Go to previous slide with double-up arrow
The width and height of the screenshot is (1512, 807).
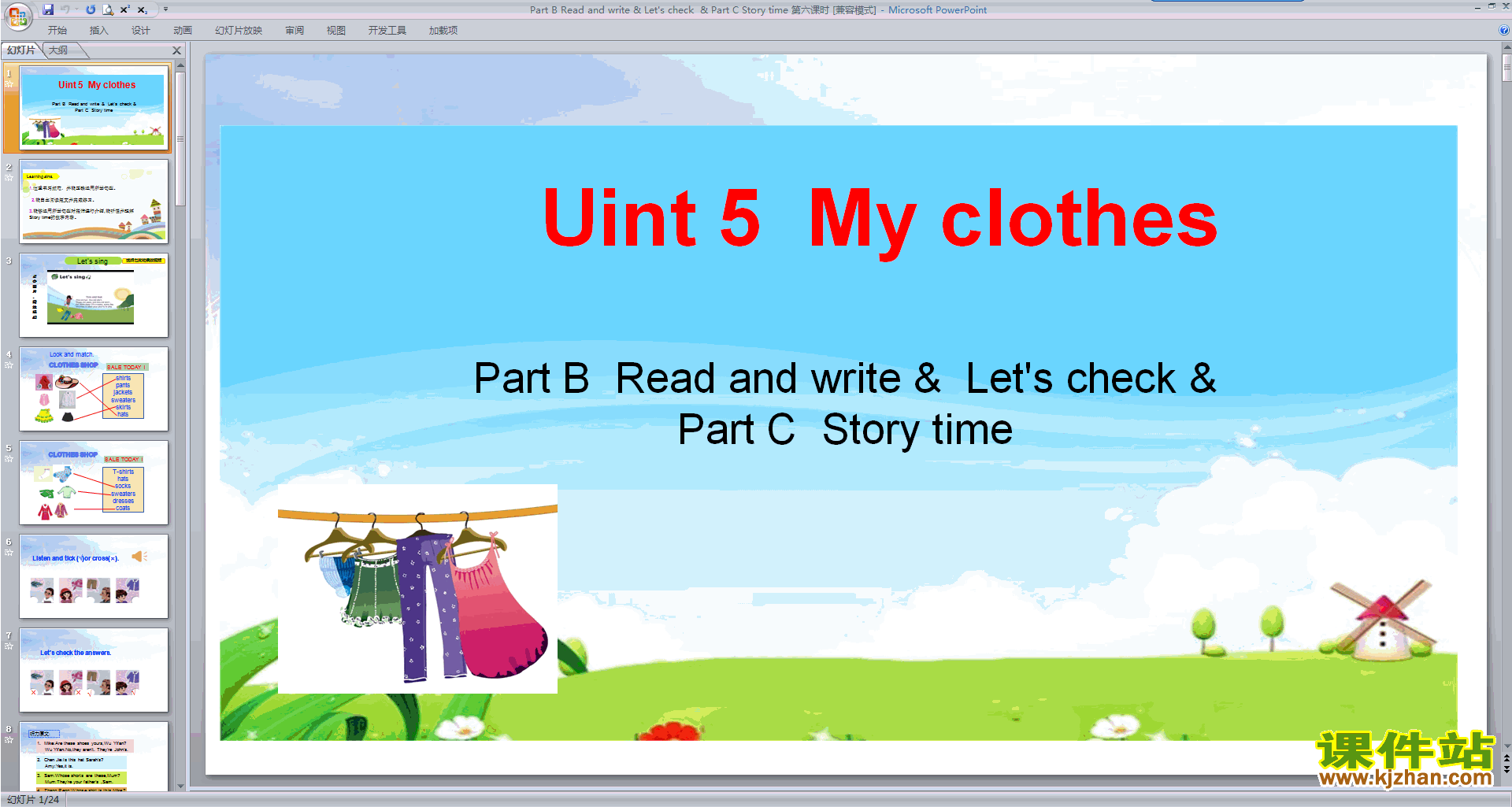pyautogui.click(x=1506, y=759)
